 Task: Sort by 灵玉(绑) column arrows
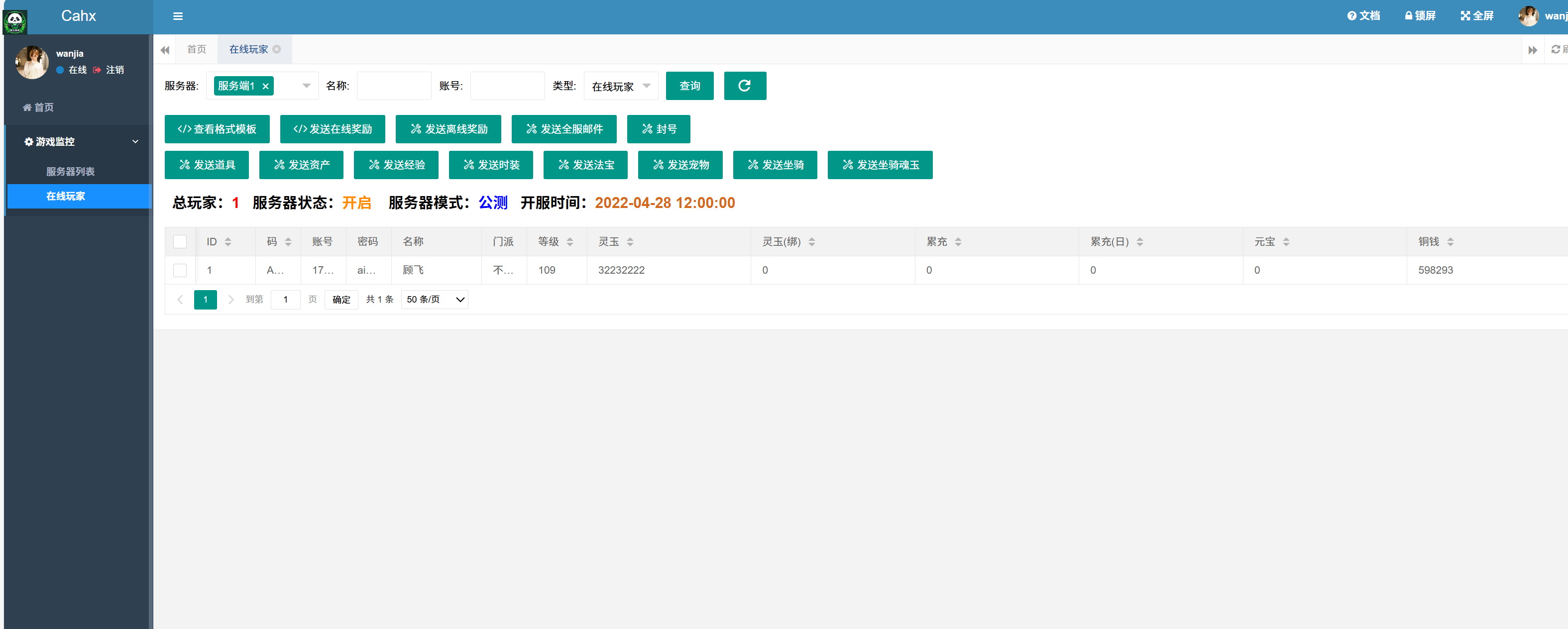[x=811, y=241]
